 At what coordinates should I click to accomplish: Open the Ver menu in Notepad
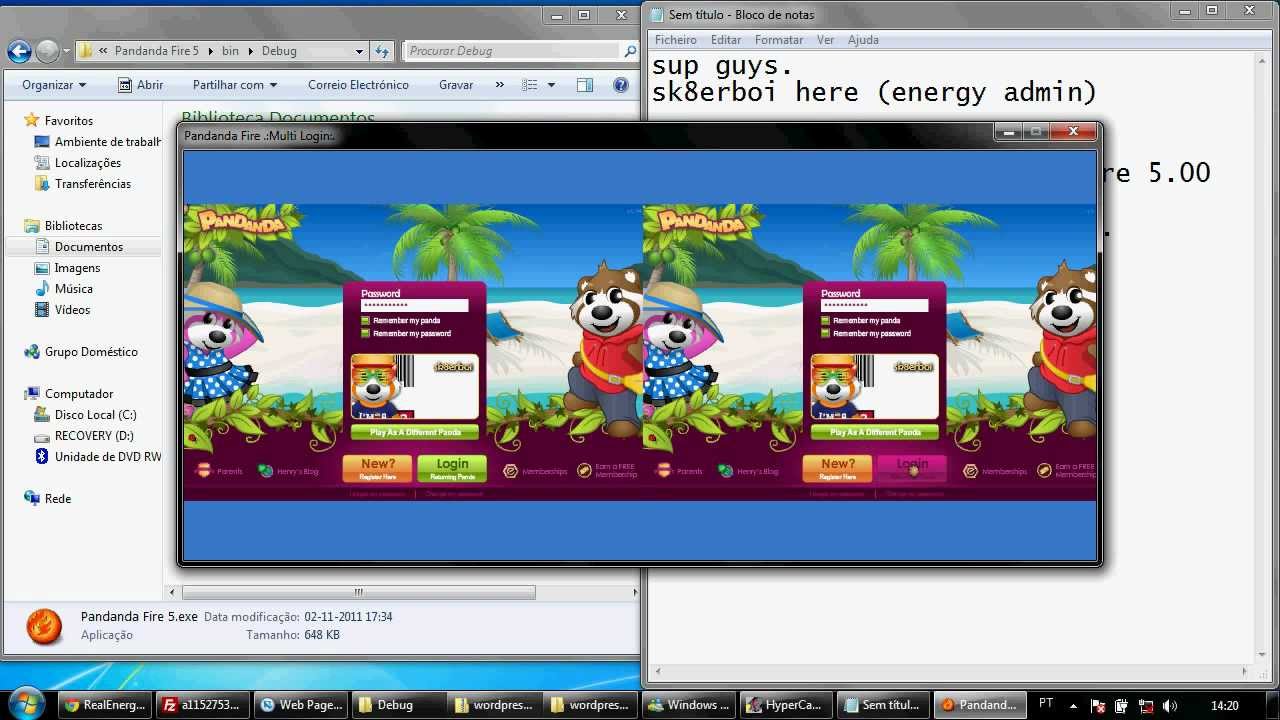tap(825, 40)
